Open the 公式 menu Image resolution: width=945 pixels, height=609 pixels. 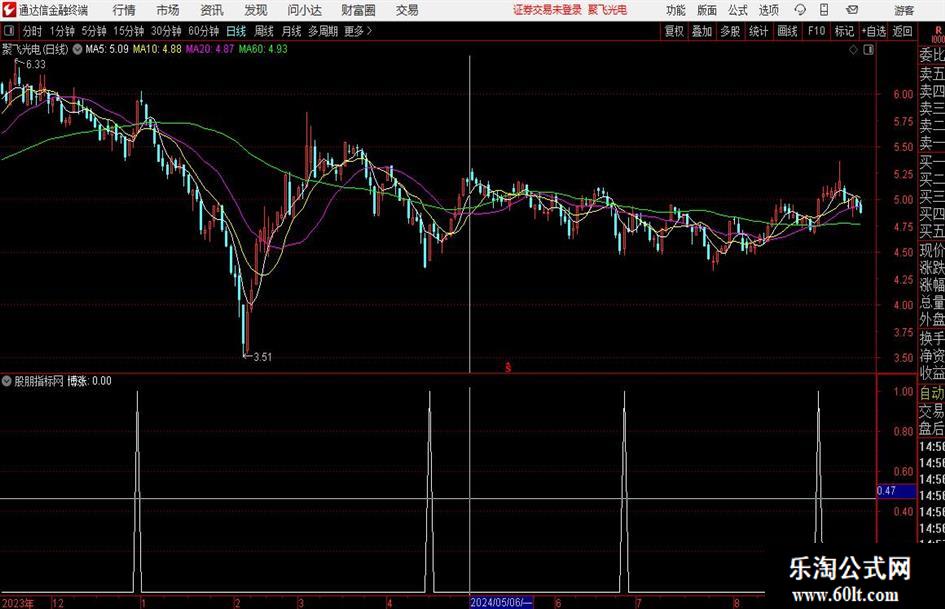(738, 10)
